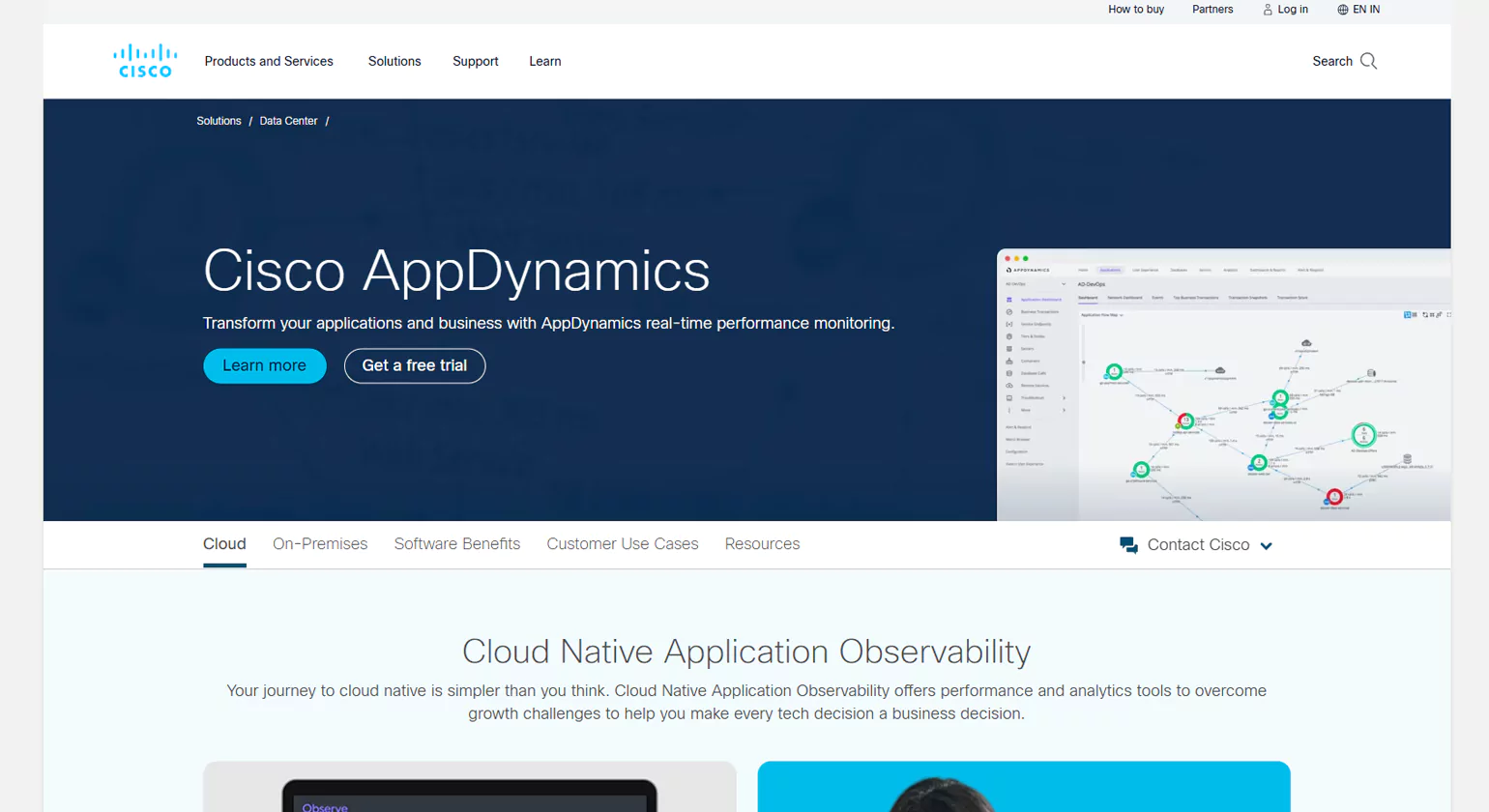Switch to the On-Premises tab

[320, 543]
